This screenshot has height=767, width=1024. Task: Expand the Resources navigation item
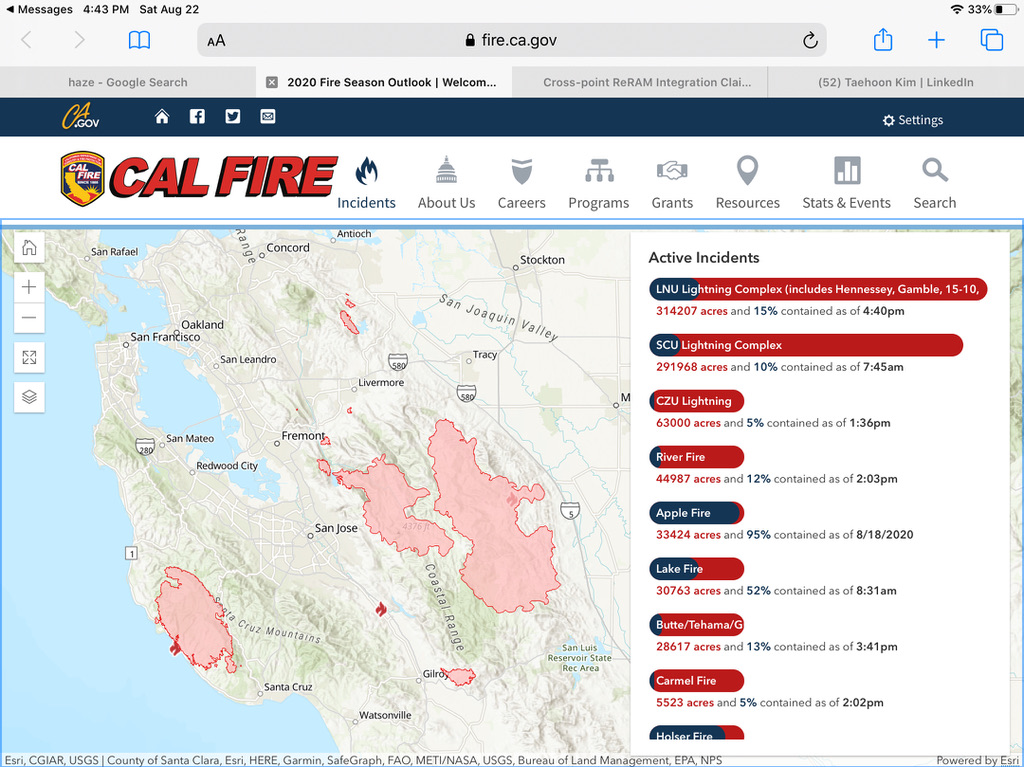click(747, 184)
